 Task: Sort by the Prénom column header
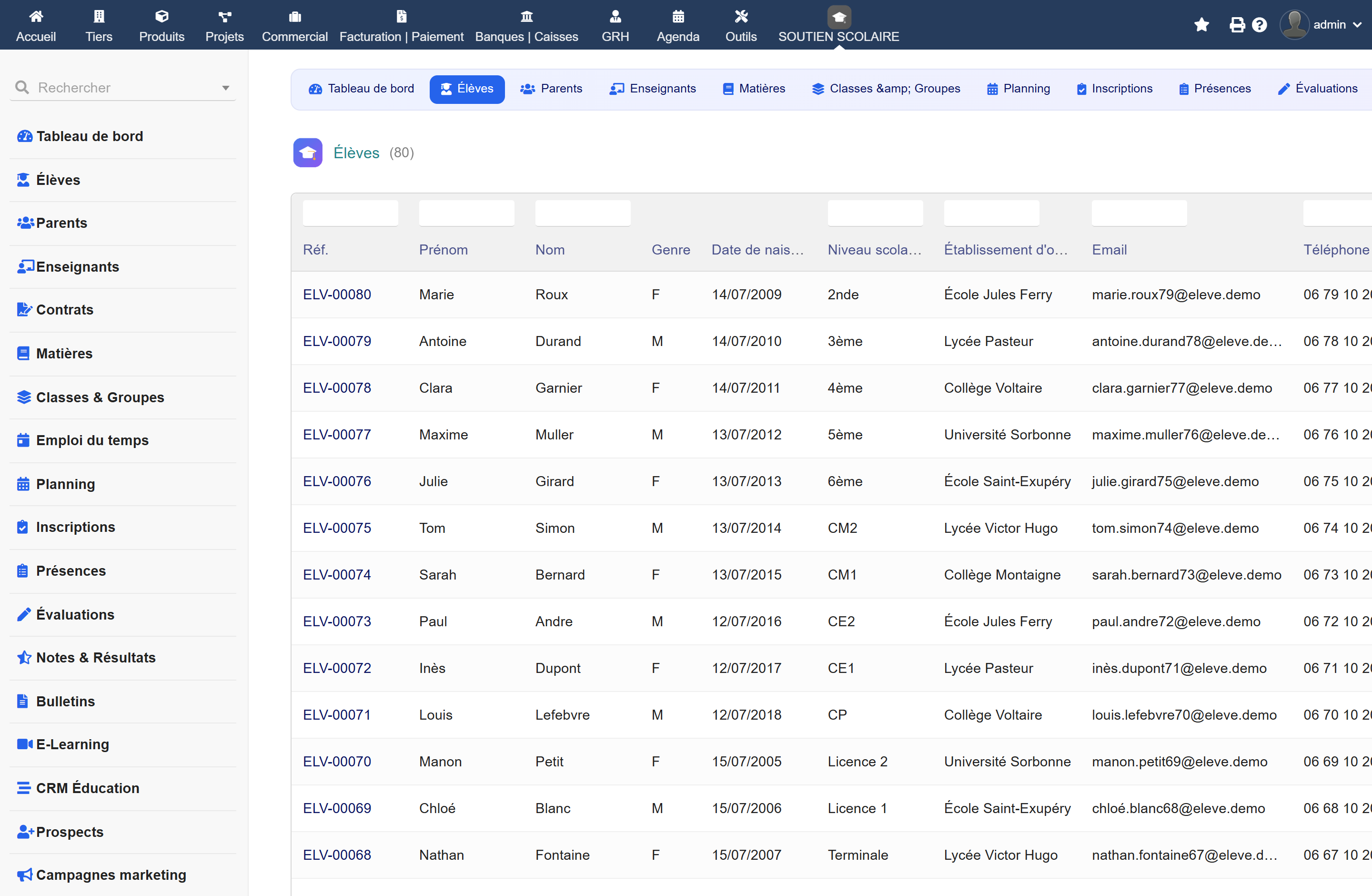444,250
